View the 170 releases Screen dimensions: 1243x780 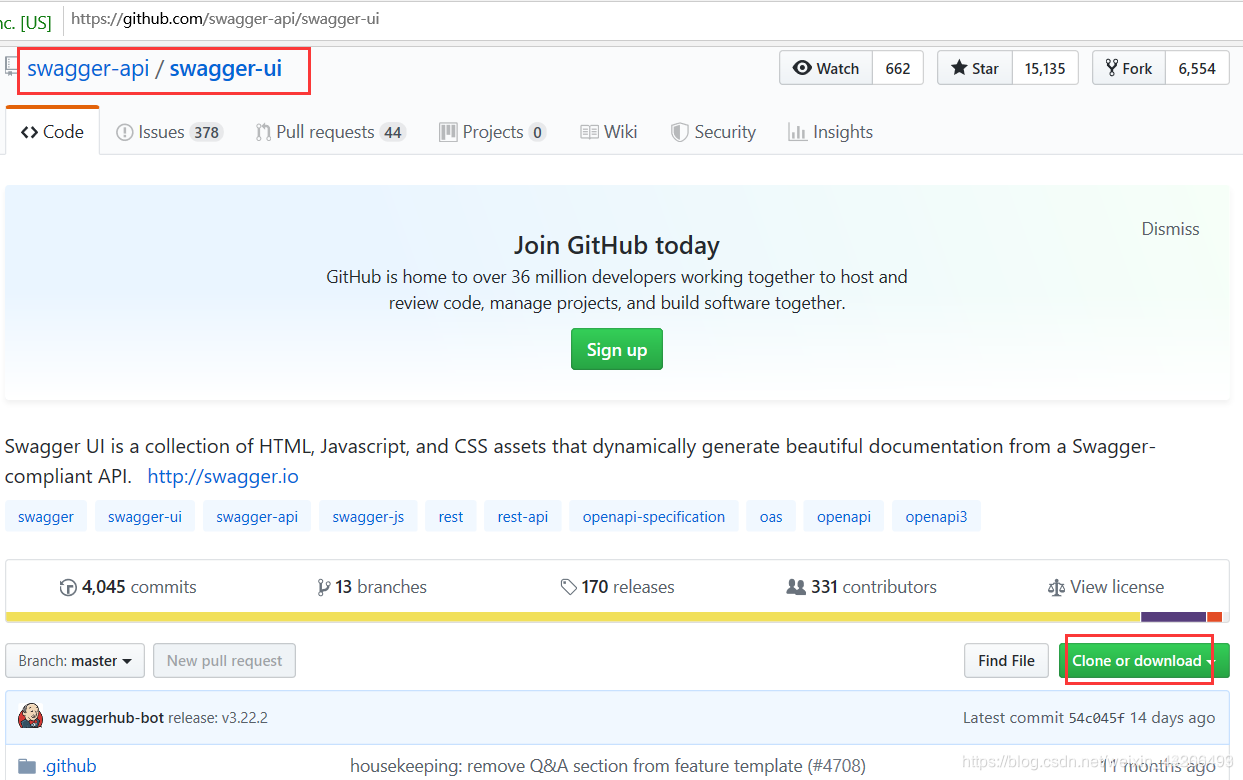tap(617, 587)
